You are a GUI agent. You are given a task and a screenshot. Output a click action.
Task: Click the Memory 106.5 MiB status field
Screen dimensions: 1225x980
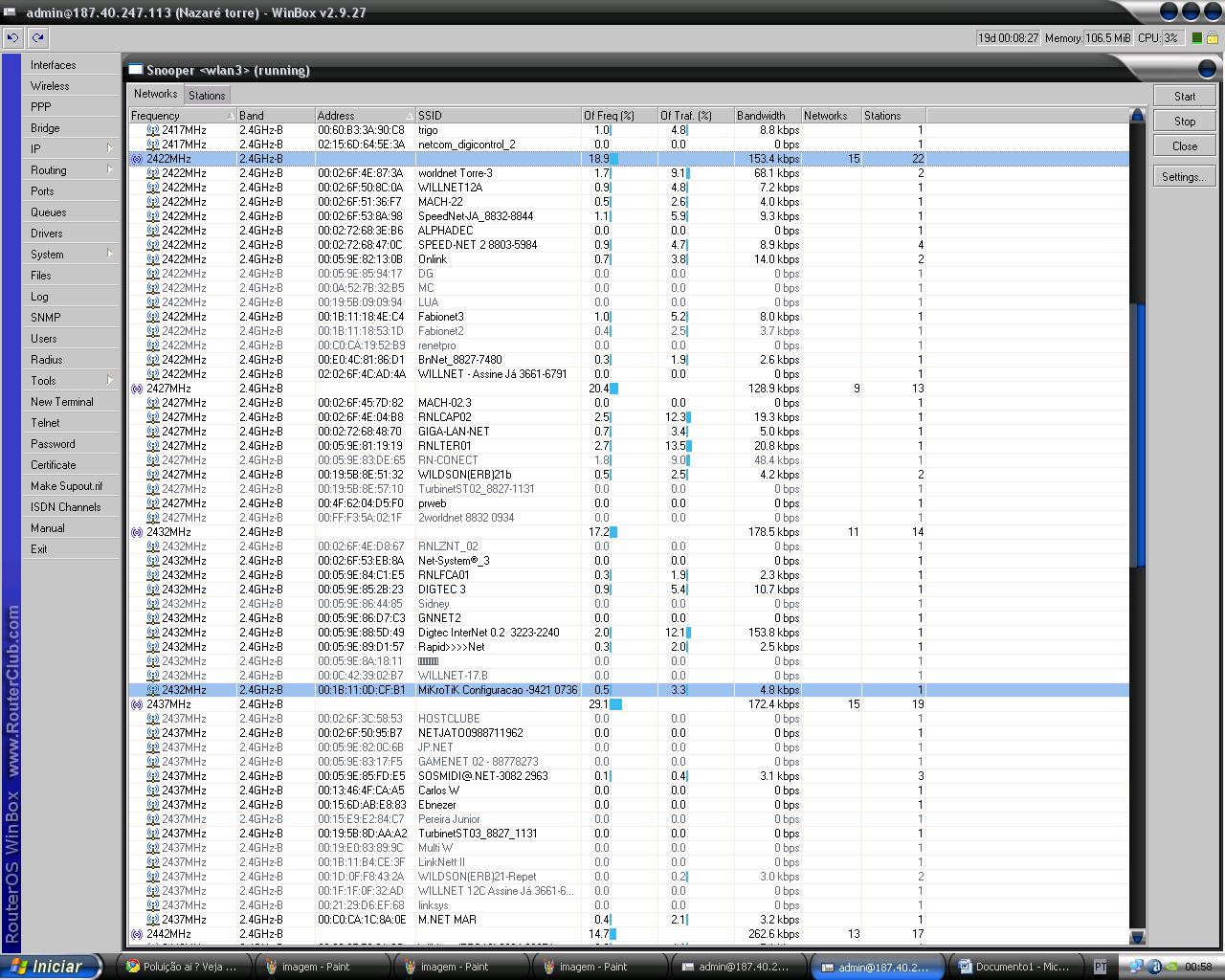point(1108,38)
